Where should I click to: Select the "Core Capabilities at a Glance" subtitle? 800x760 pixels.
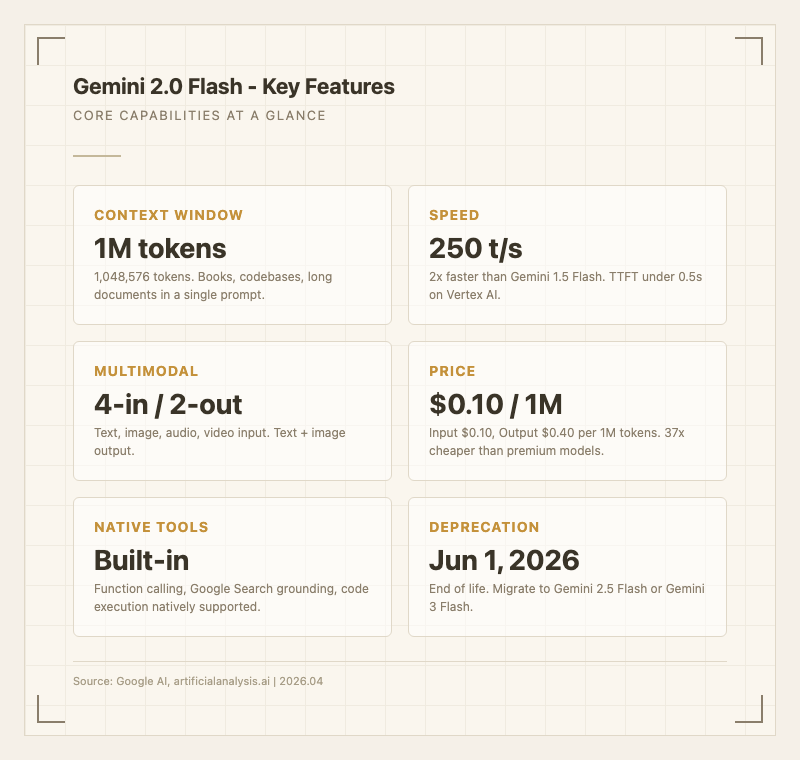click(x=199, y=116)
